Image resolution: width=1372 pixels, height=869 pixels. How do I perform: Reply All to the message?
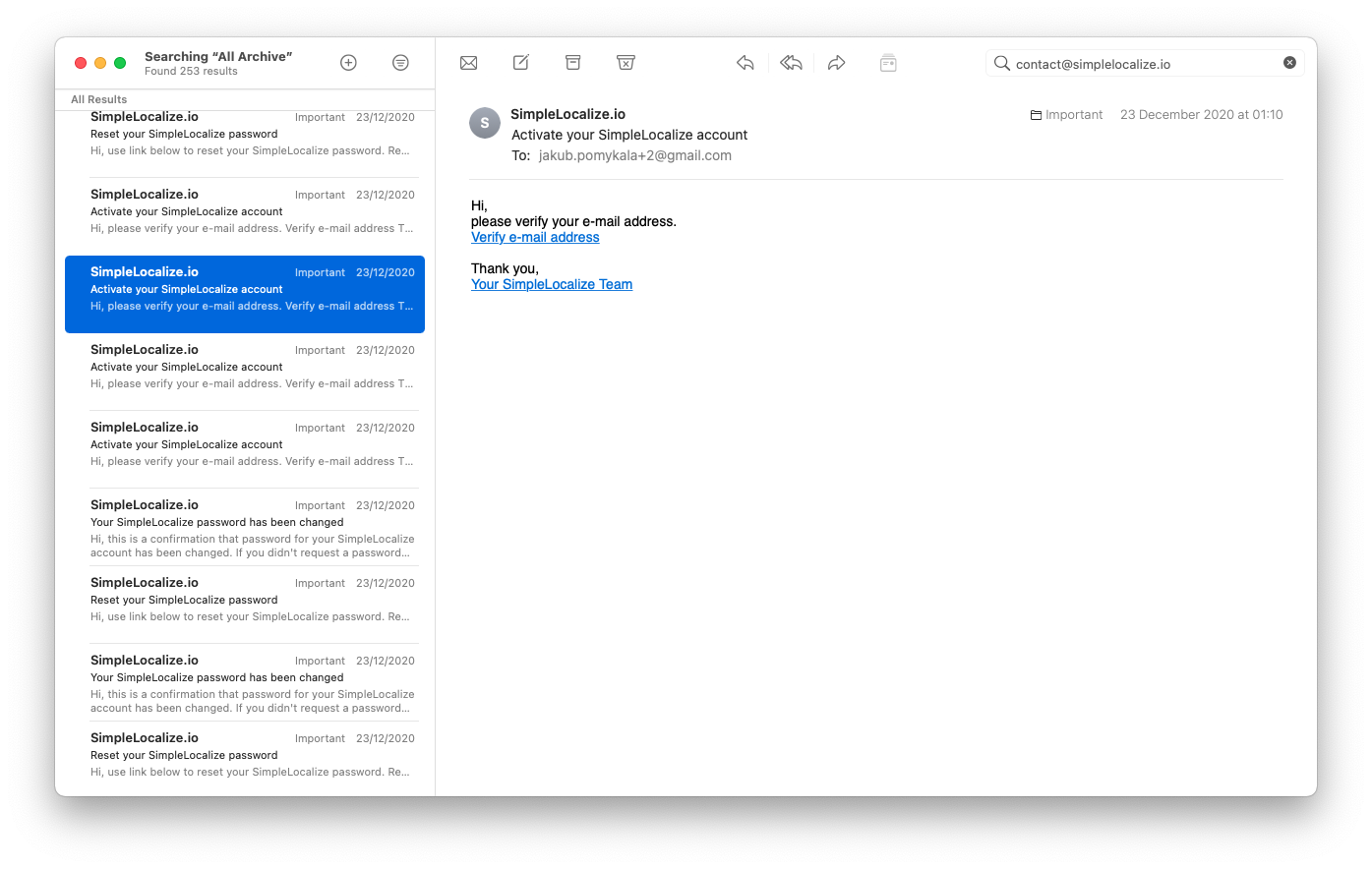[x=792, y=63]
